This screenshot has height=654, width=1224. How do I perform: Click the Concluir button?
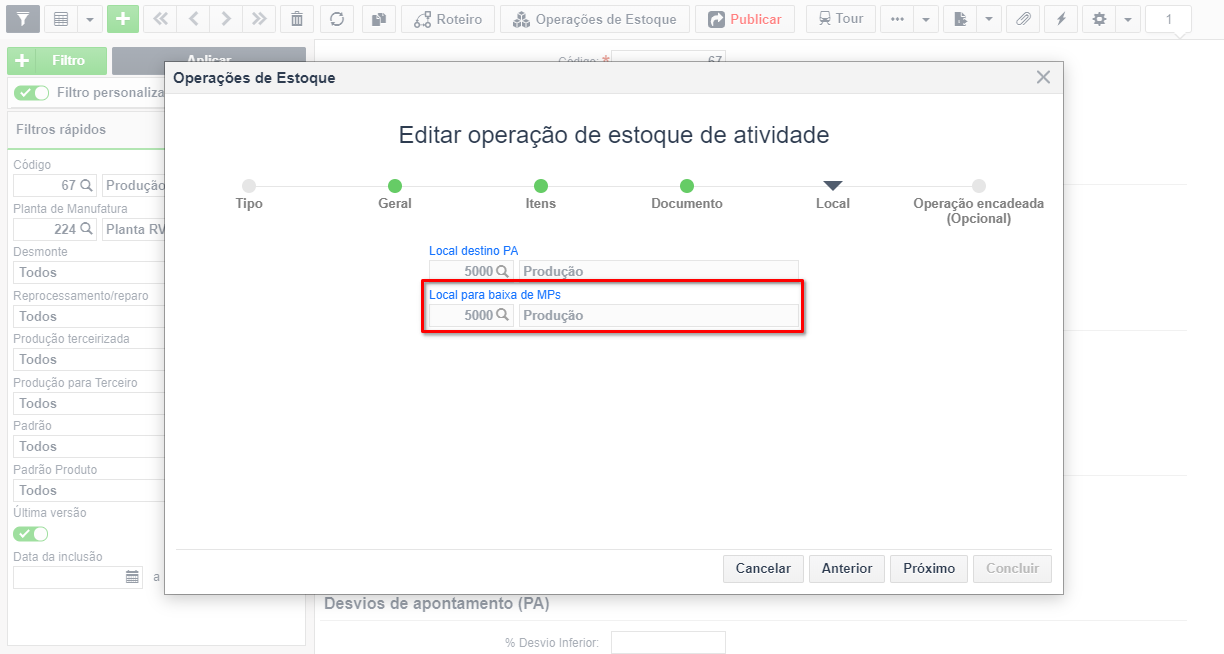(x=1012, y=568)
